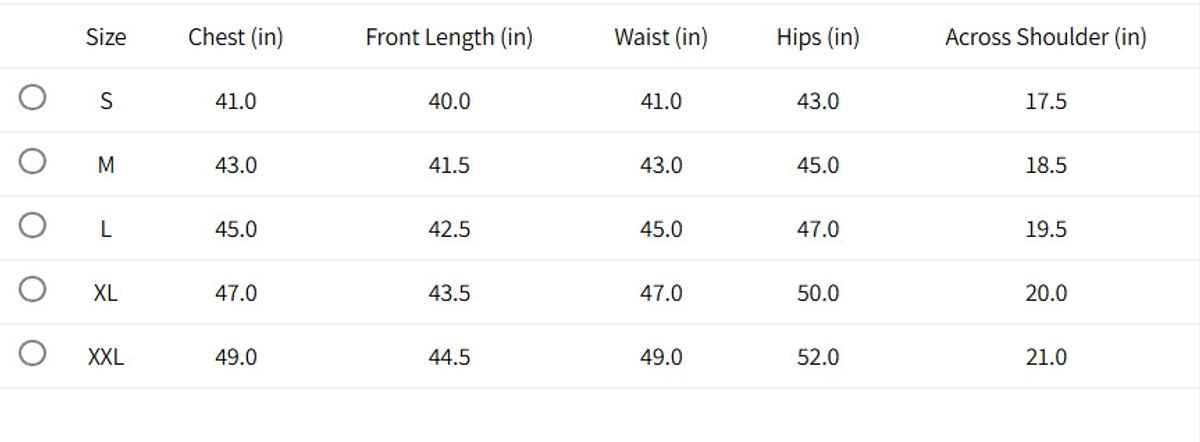Click the Front Length (in) header
The height and width of the screenshot is (442, 1200).
click(449, 38)
